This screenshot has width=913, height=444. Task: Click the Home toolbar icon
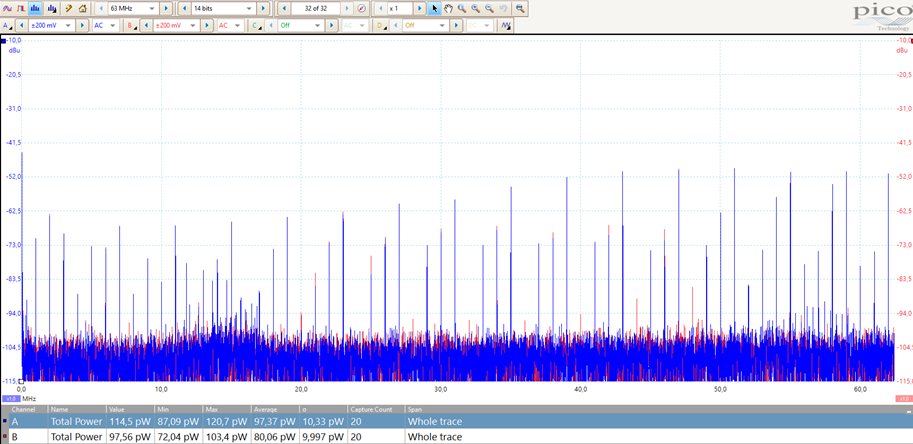[x=83, y=8]
